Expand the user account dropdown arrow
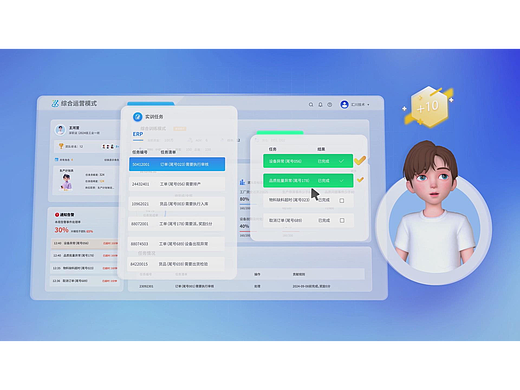520x390 pixels. point(368,105)
